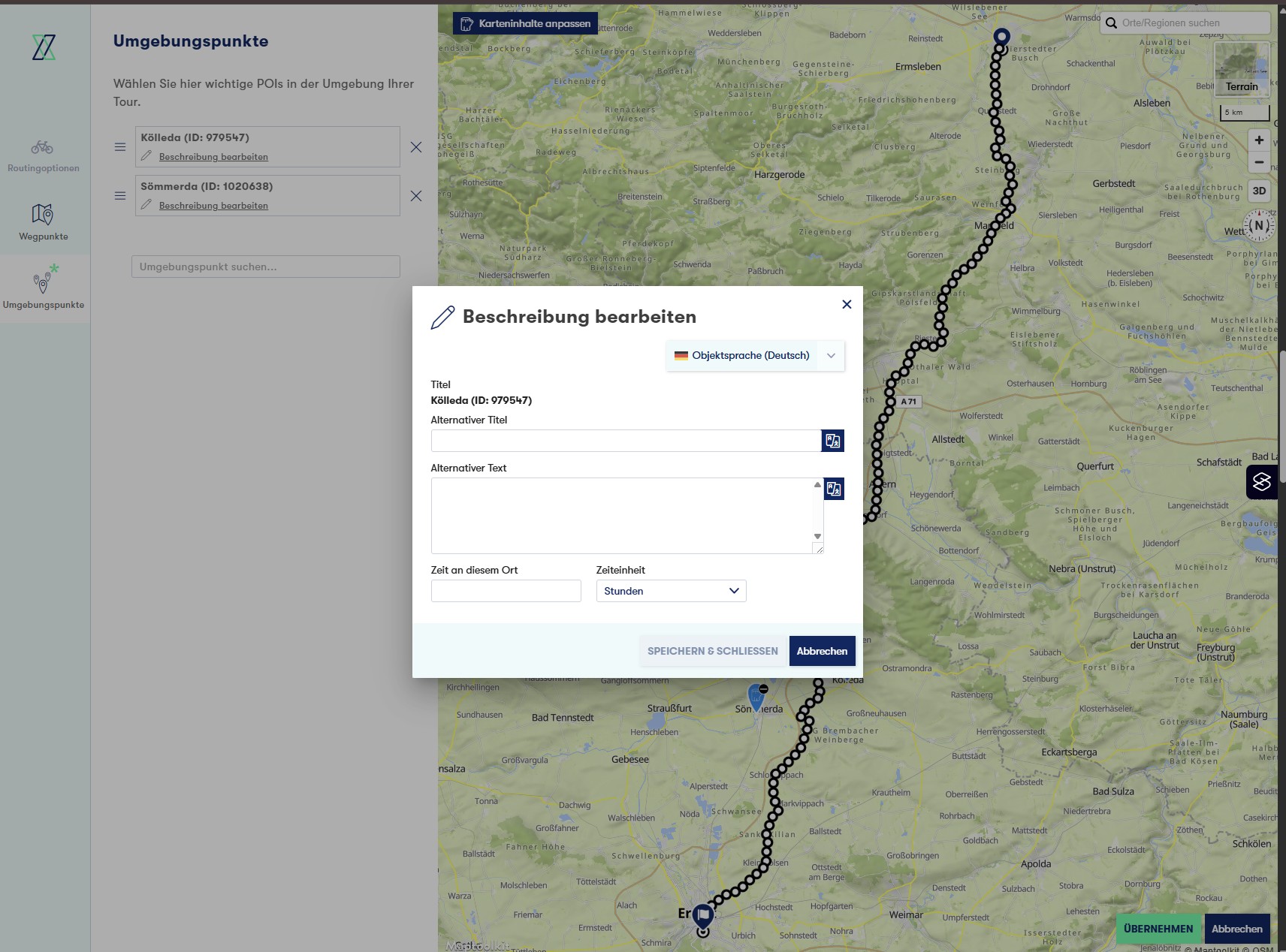Zoom in on the map
Image resolution: width=1286 pixels, height=952 pixels.
tap(1259, 140)
